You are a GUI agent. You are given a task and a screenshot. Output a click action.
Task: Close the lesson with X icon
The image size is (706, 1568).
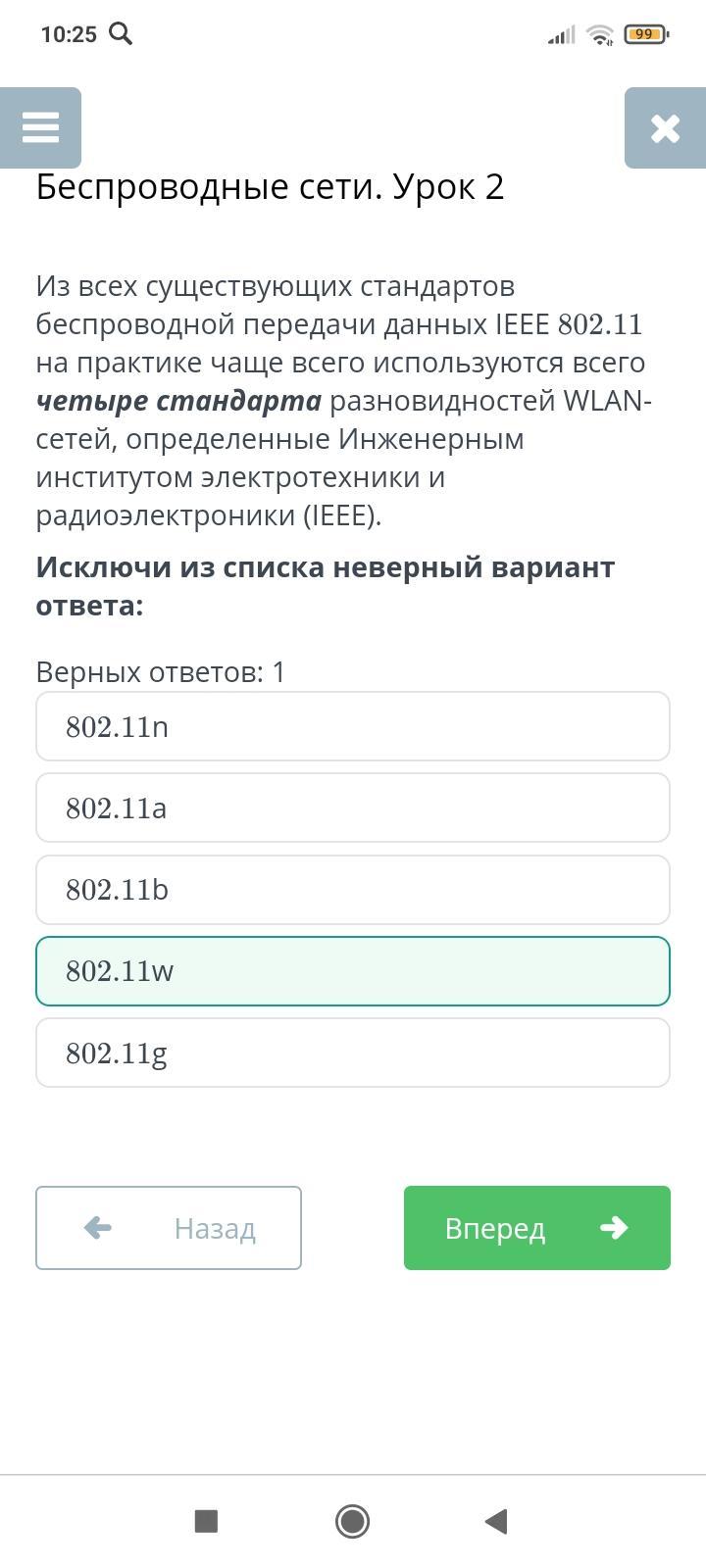point(665,127)
